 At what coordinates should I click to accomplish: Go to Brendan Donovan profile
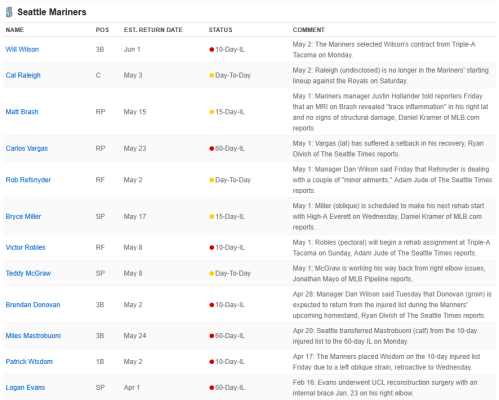tap(33, 305)
